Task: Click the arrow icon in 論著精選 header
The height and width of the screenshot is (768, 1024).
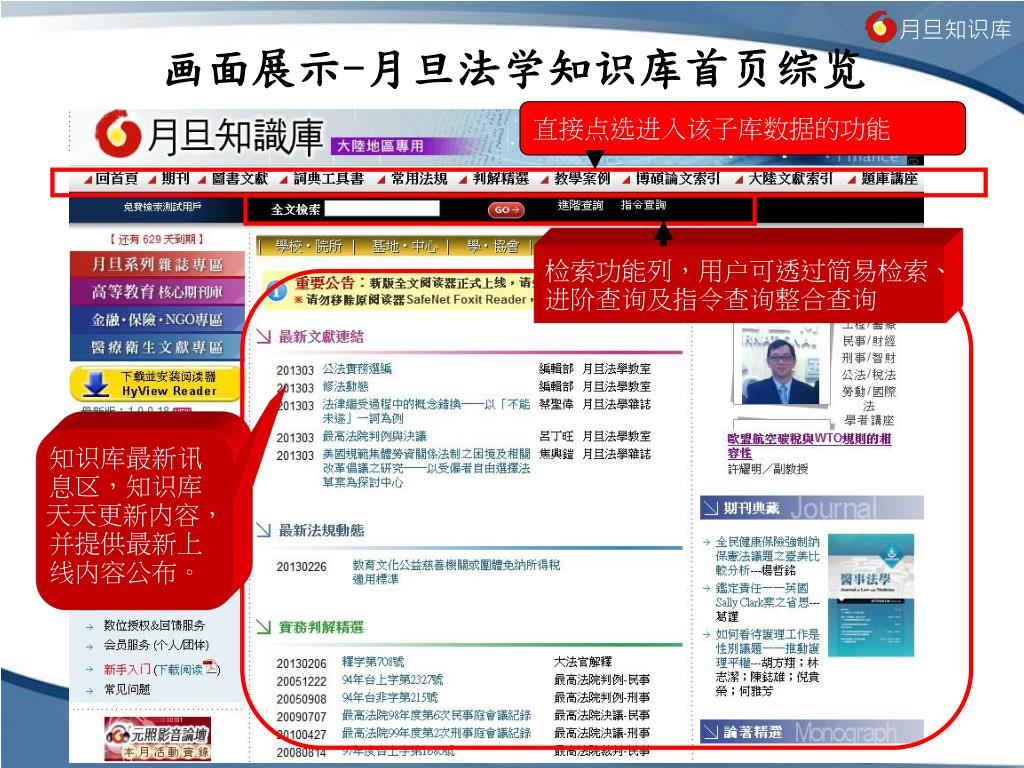Action: pos(711,733)
